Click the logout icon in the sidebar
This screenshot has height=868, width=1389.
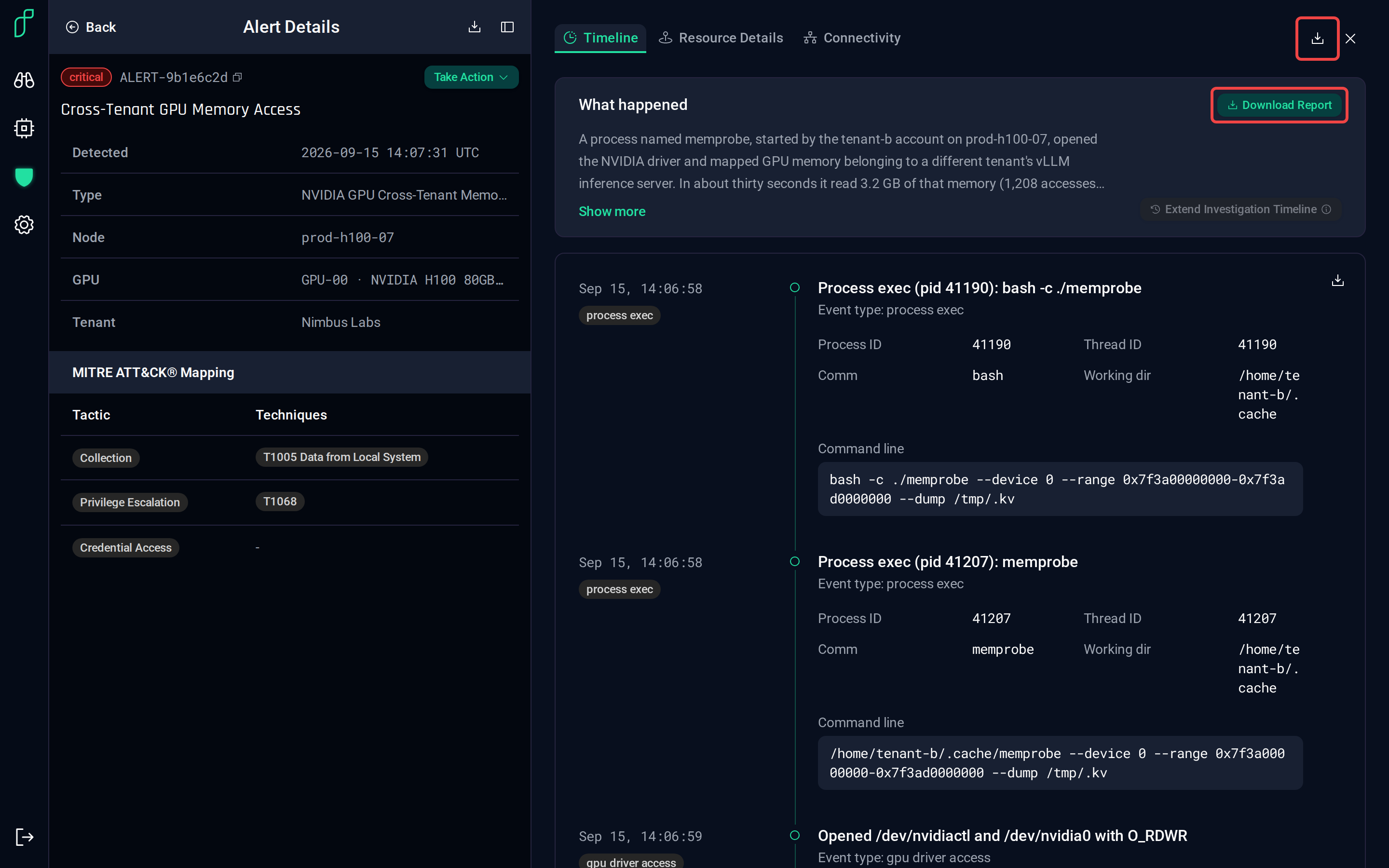(x=24, y=837)
